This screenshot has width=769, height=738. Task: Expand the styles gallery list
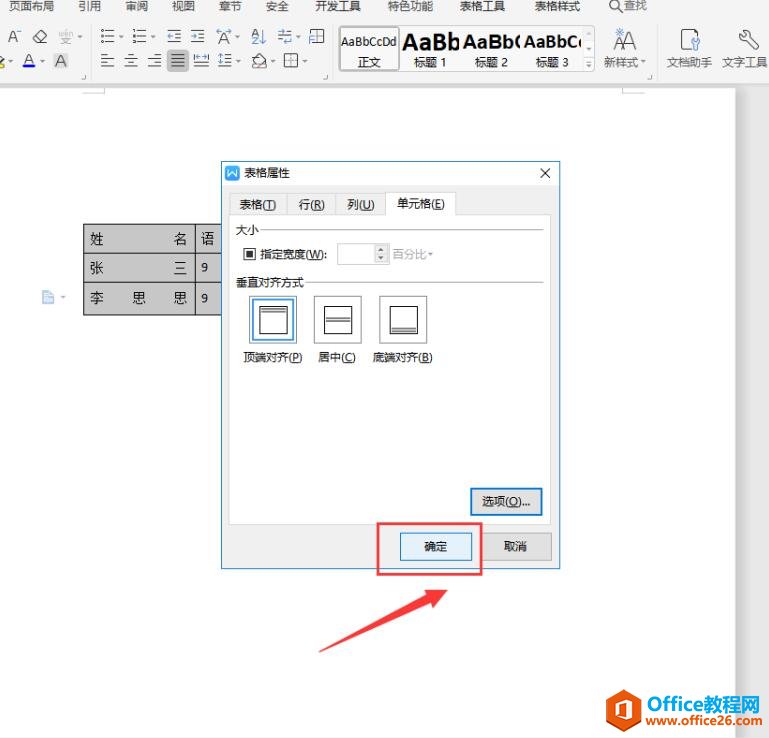pos(589,64)
